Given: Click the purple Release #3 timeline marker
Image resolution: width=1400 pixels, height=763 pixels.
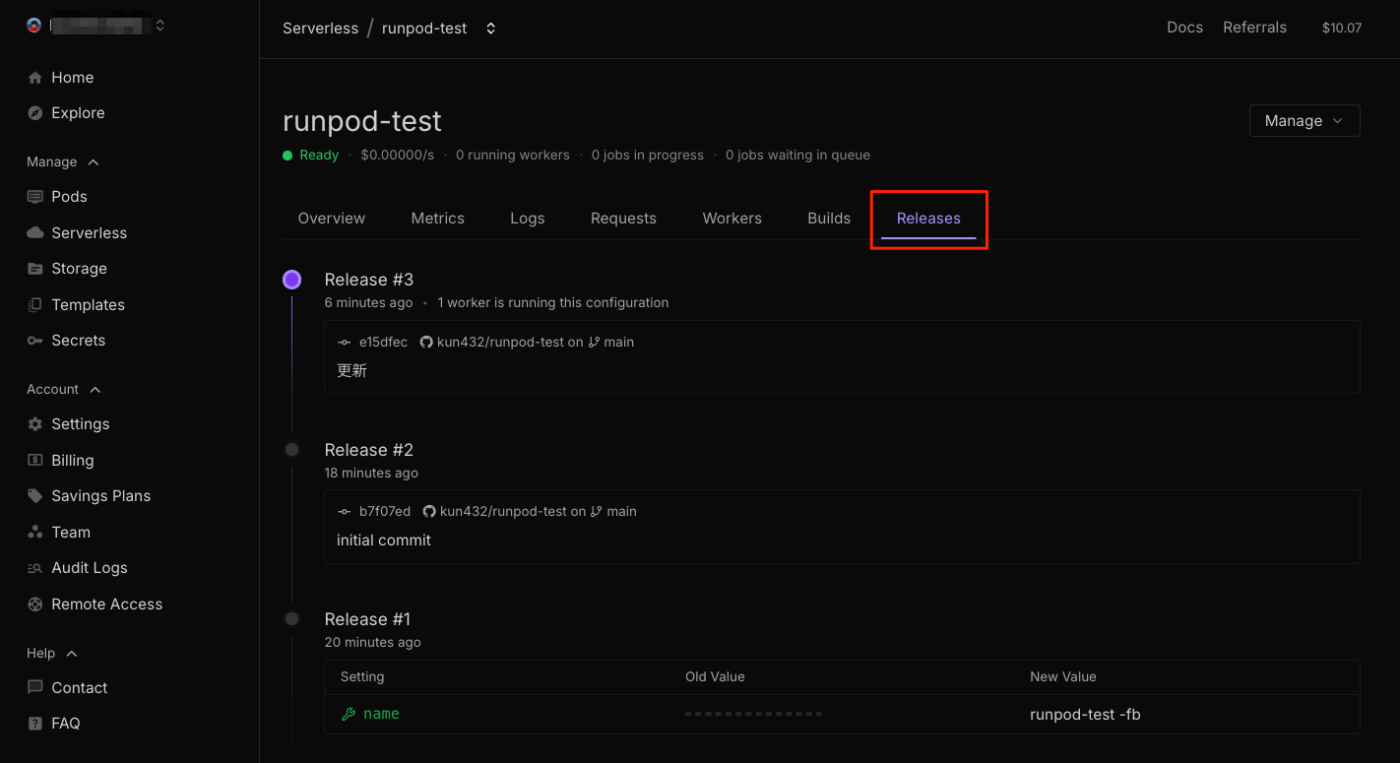Looking at the screenshot, I should [292, 280].
